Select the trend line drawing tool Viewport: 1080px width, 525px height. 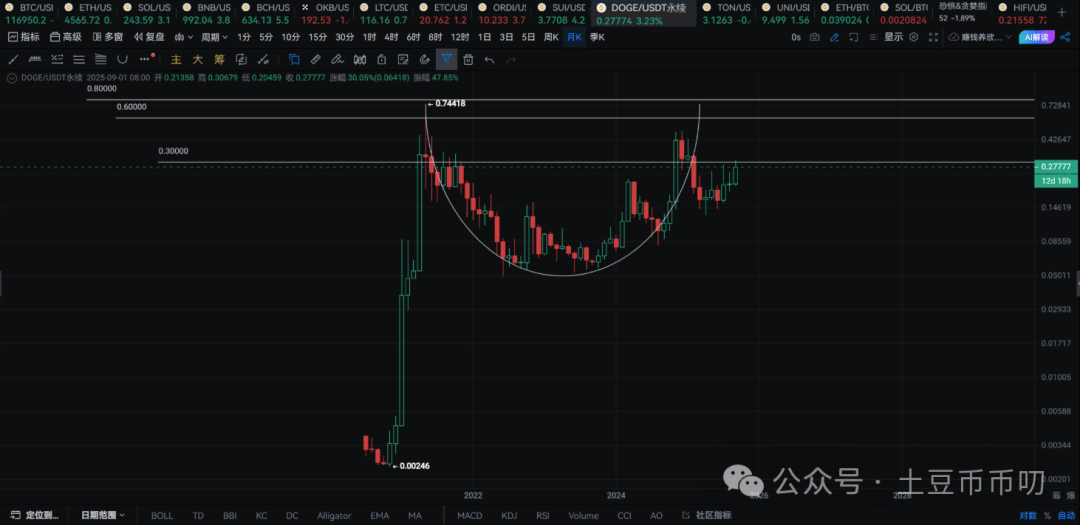[x=14, y=59]
